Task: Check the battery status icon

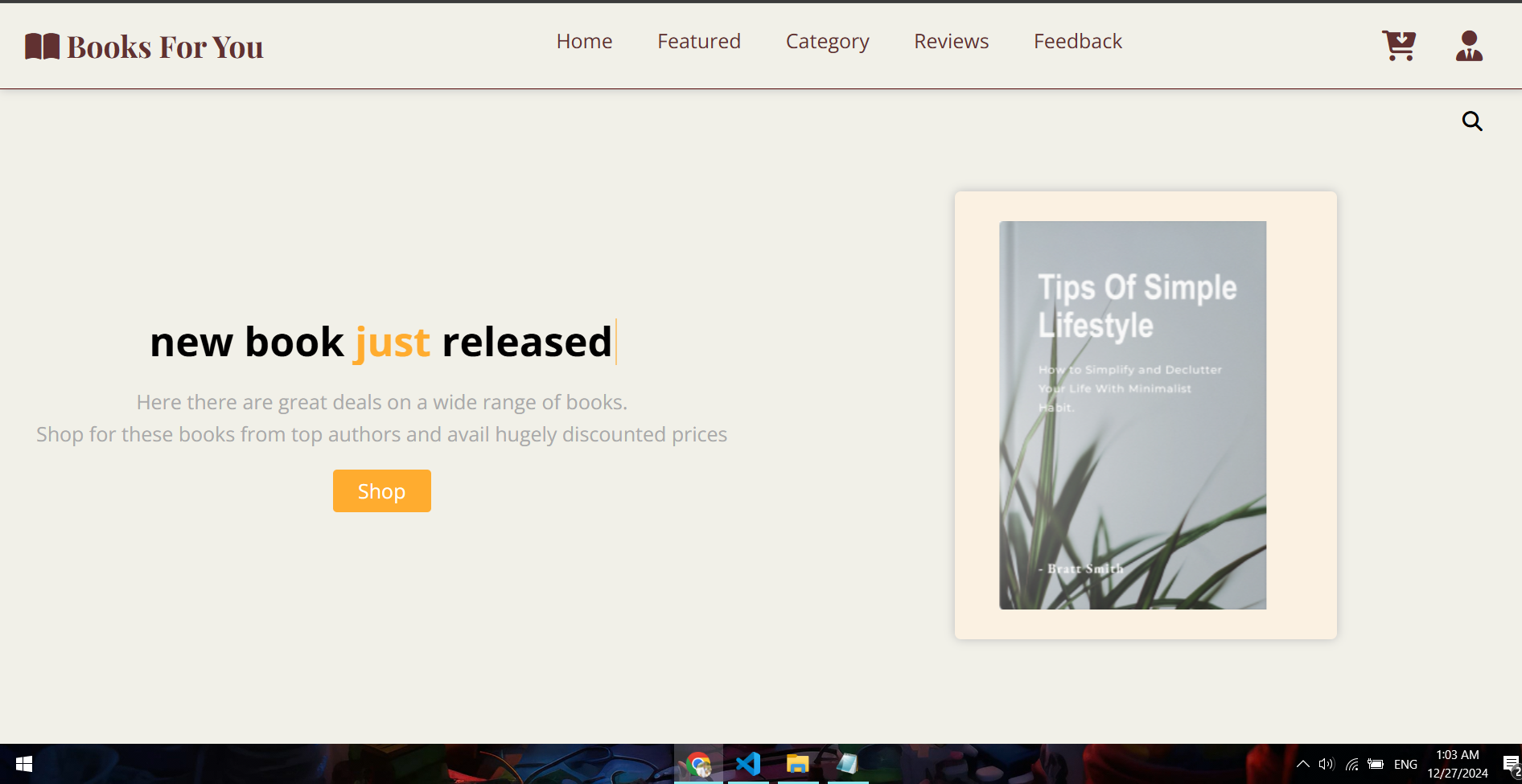Action: coord(1376,764)
